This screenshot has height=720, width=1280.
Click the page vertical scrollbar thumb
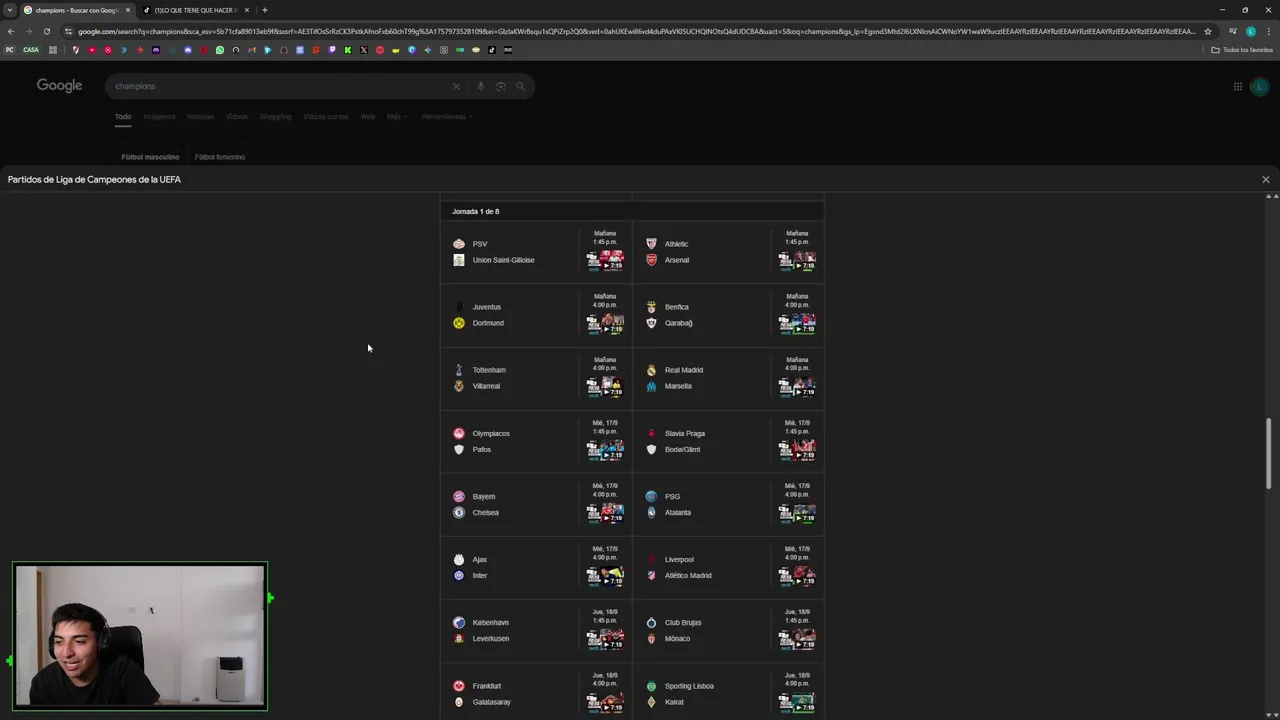point(1271,453)
